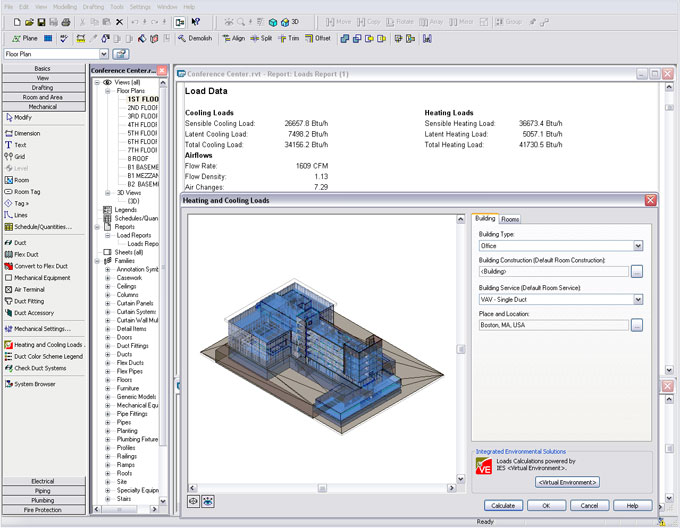Screen dimensions: 680x528
Task: Open the Building Service dropdown
Action: click(637, 298)
